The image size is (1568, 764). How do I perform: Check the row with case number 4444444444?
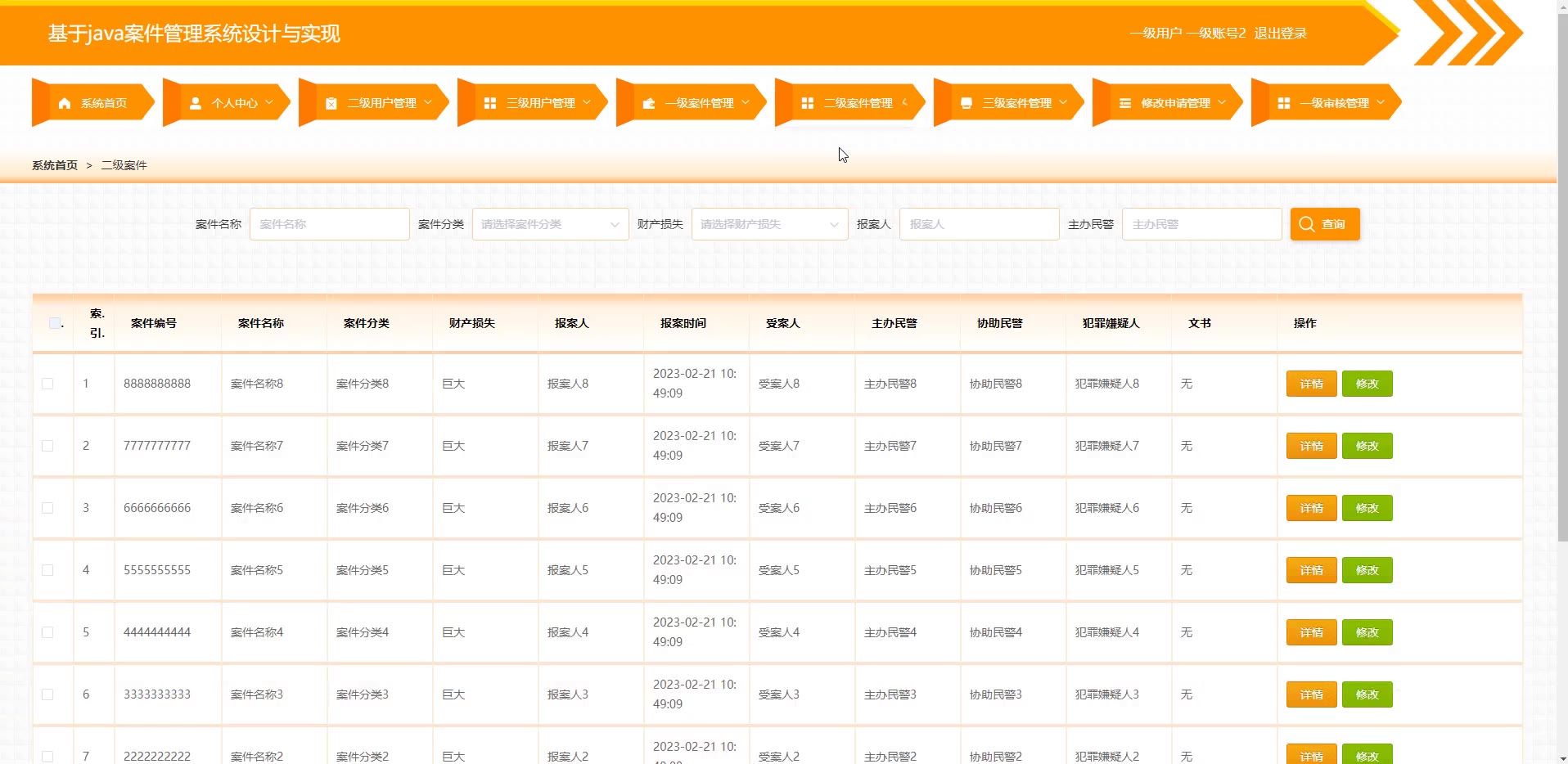47,632
